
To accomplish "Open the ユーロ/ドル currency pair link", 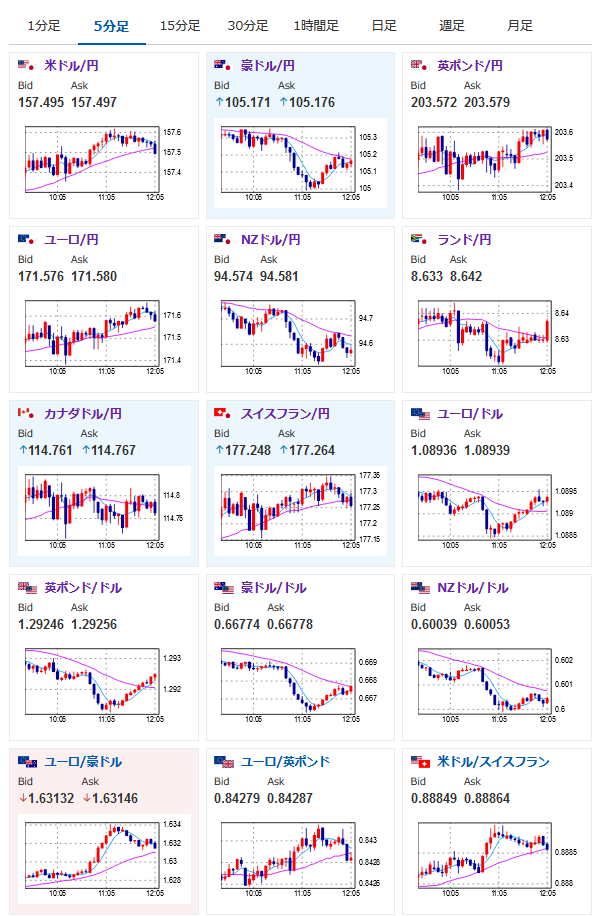I will pos(470,414).
